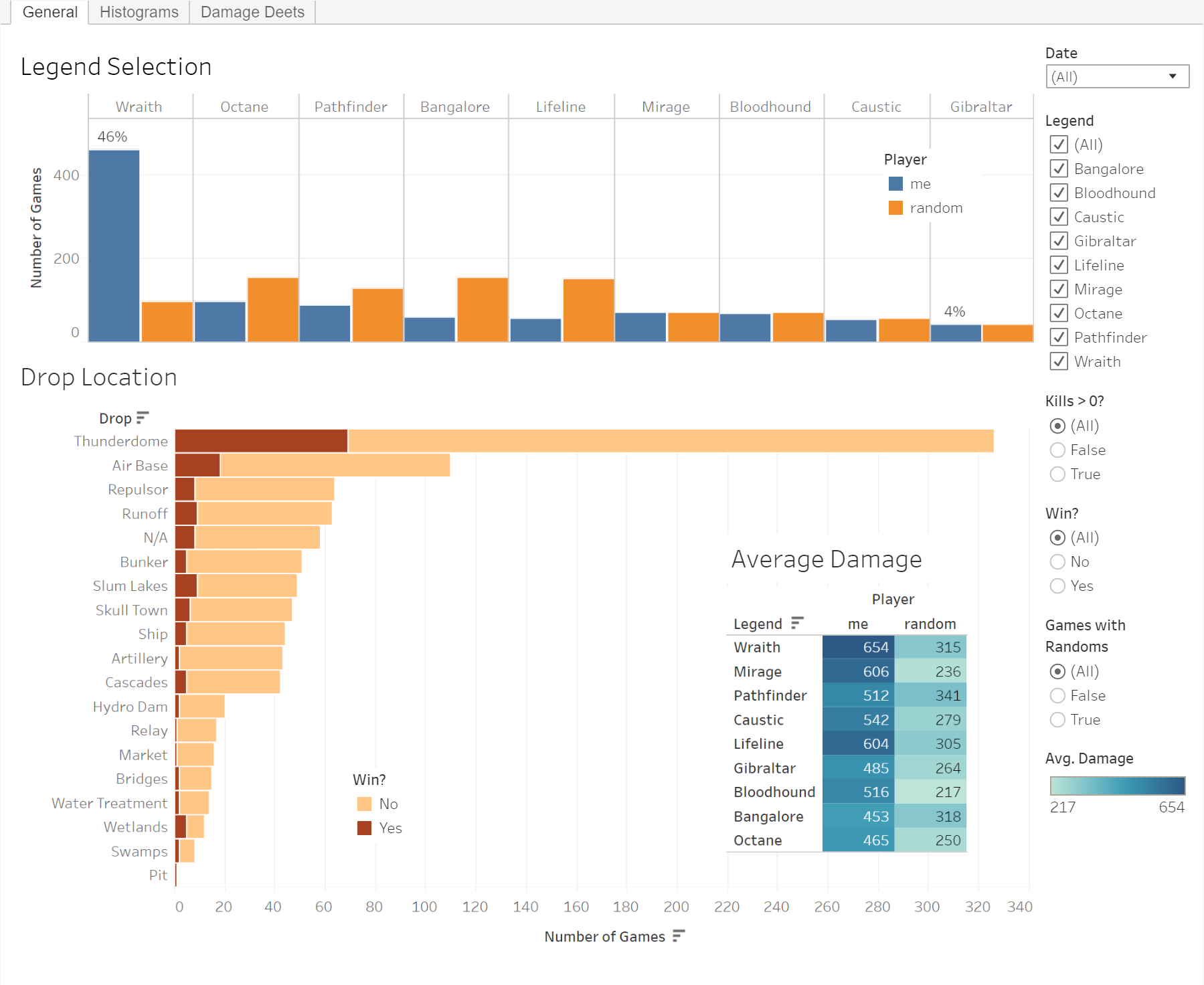
Task: Click the Wraith 'me' 654 damage cell
Action: pos(859,647)
